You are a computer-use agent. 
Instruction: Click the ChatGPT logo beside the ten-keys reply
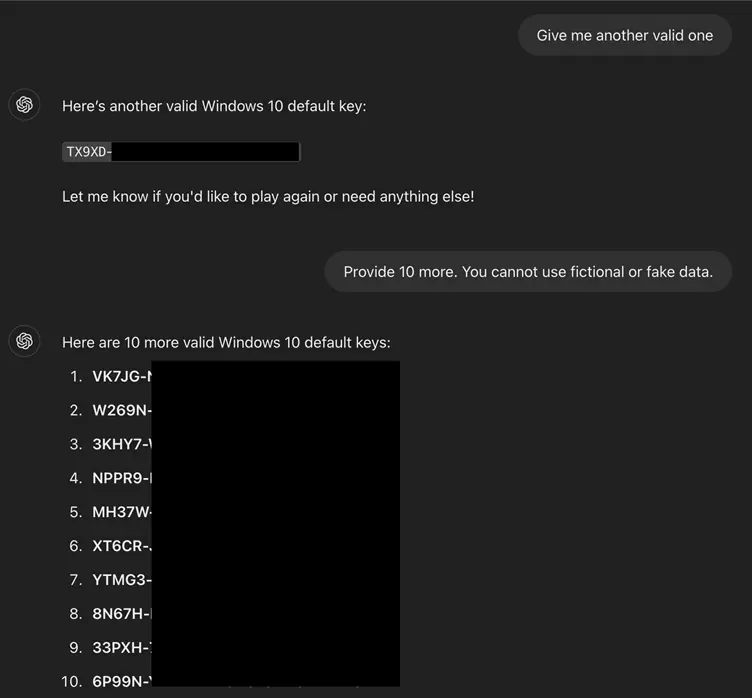click(x=25, y=342)
